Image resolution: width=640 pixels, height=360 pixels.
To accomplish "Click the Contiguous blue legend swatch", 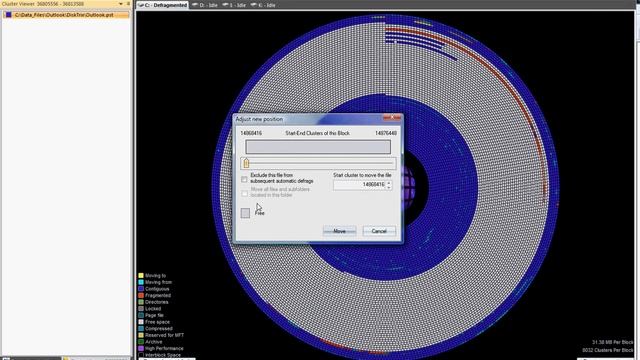I will (x=141, y=289).
